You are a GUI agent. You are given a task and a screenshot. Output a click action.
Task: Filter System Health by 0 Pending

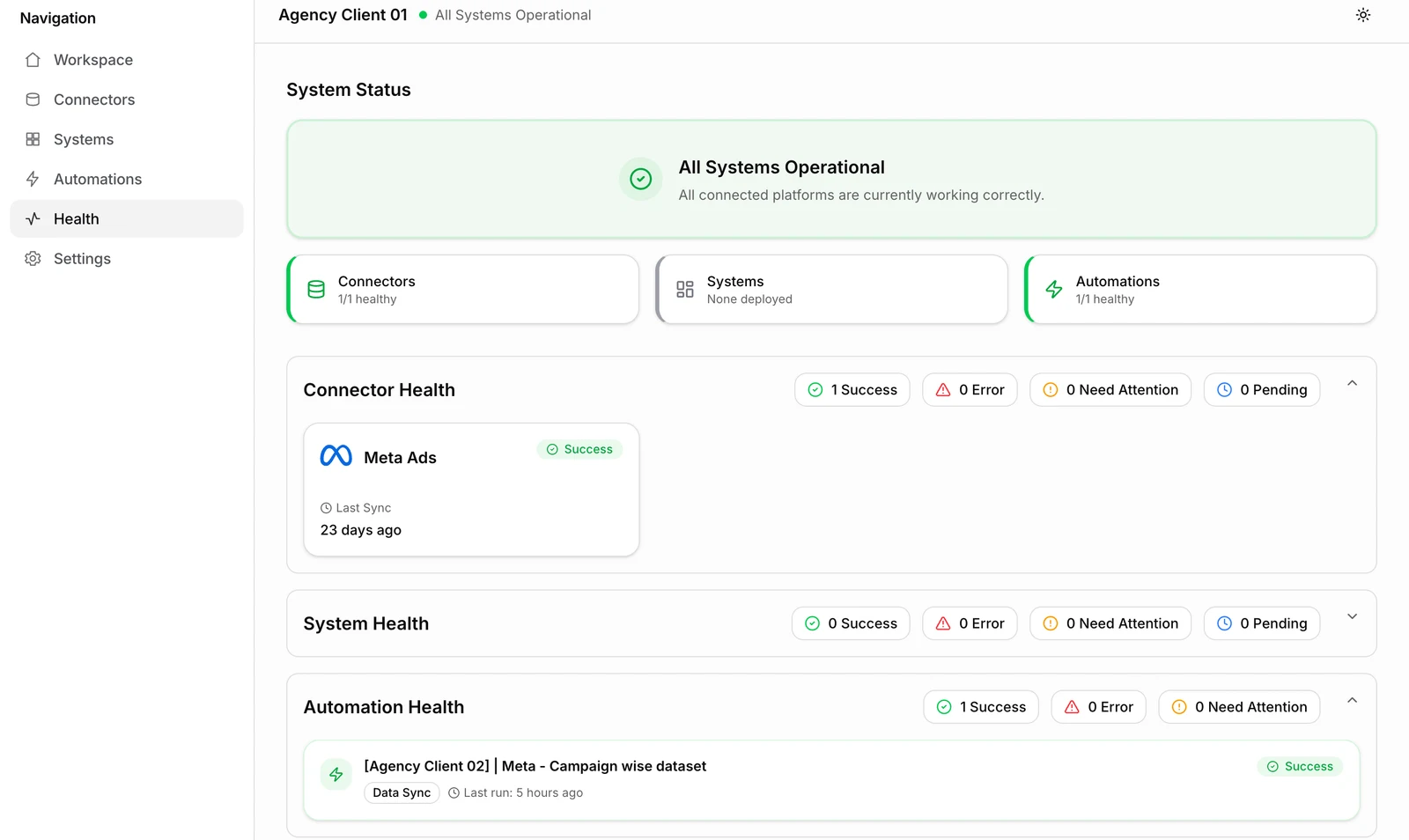coord(1262,623)
